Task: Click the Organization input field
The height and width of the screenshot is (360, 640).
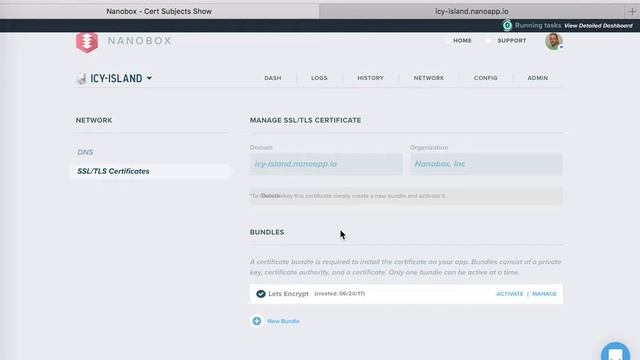Action: point(487,164)
